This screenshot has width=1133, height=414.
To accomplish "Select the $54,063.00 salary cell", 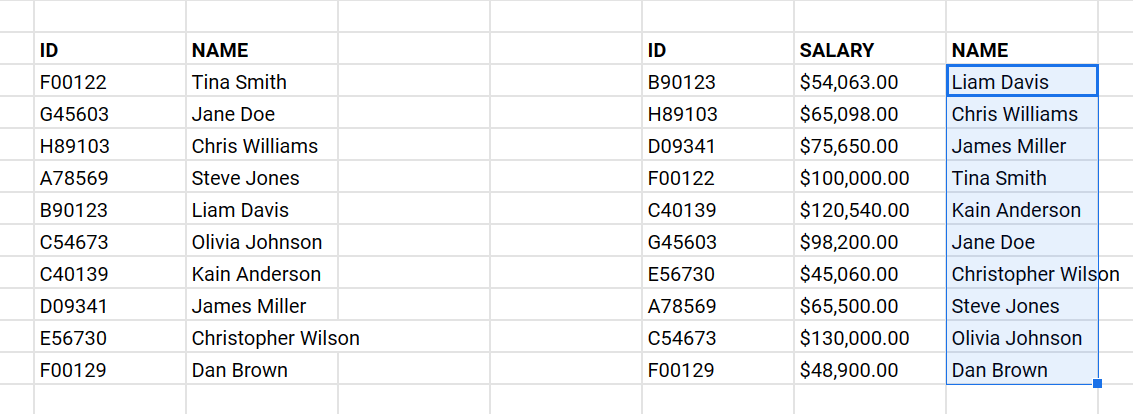I will coord(849,82).
